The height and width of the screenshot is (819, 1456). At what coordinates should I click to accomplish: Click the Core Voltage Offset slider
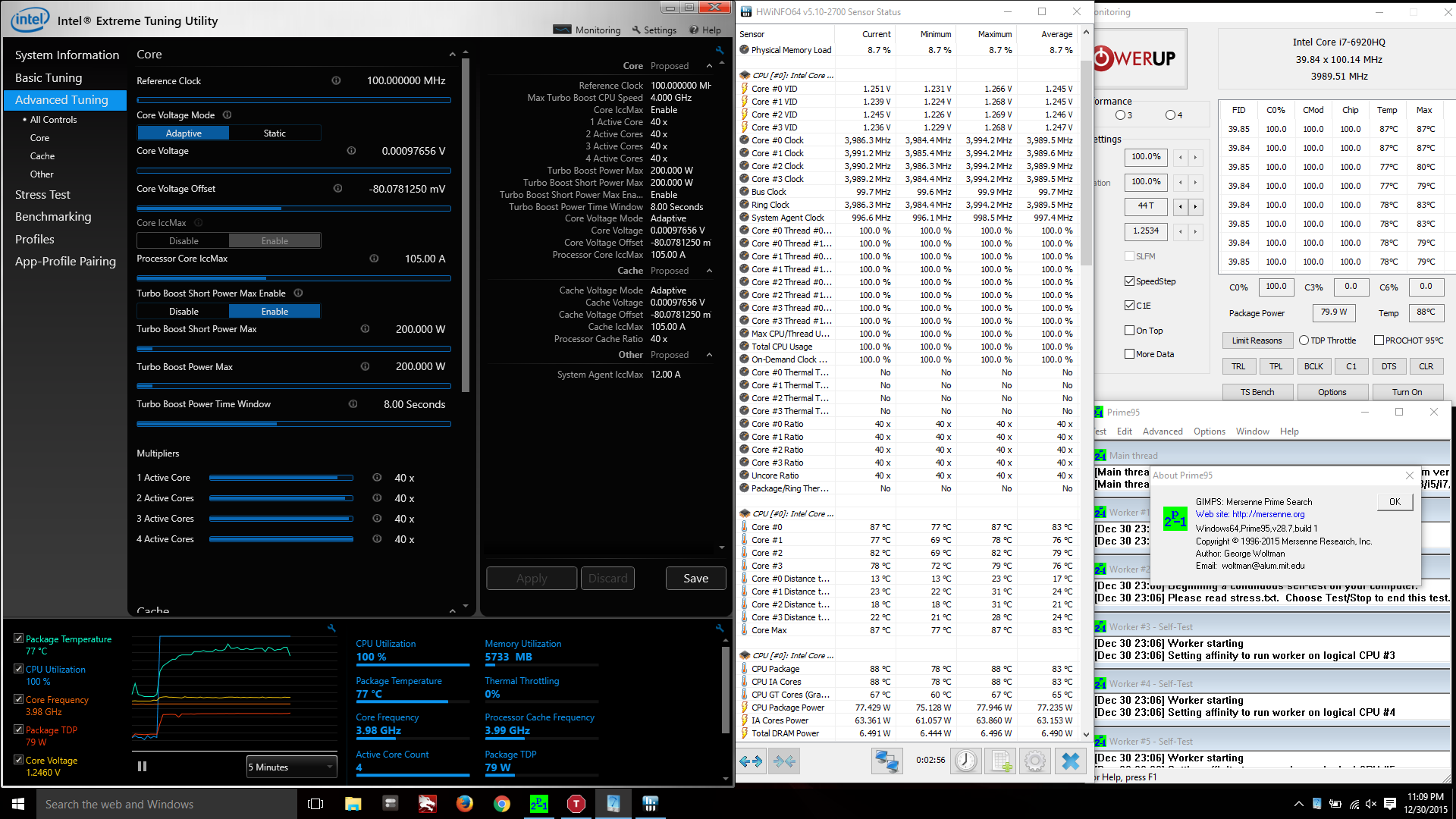pos(293,209)
